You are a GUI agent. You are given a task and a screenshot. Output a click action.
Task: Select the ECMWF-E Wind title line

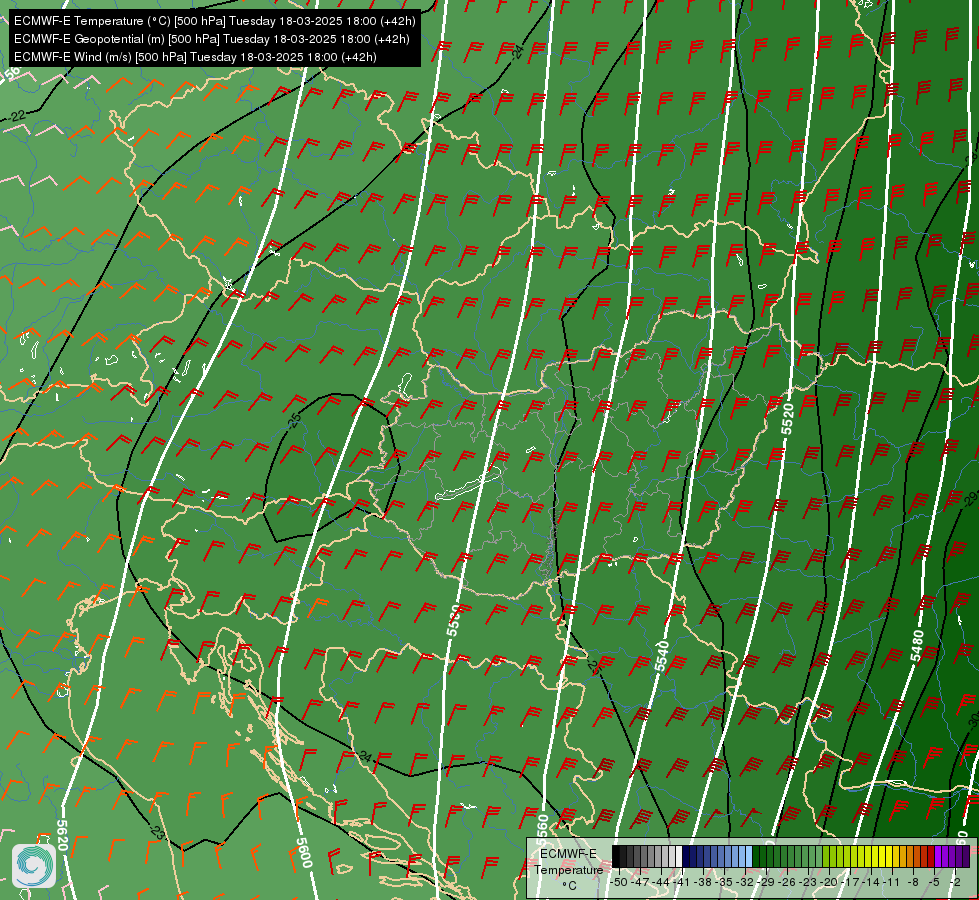click(195, 57)
